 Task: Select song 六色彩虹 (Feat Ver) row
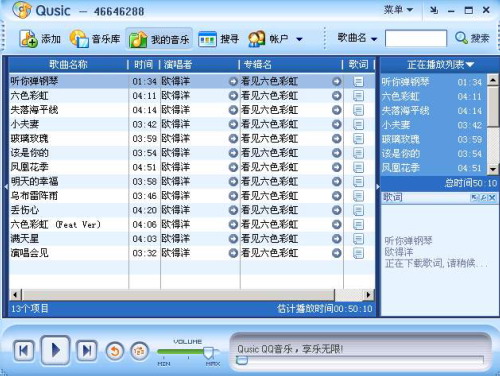coord(192,224)
